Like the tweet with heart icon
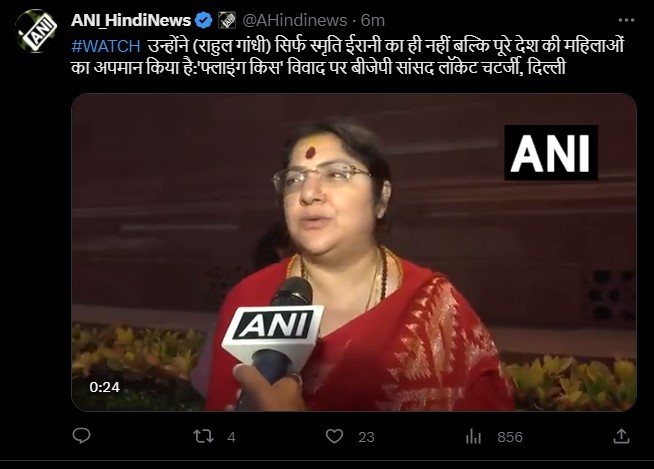 click(334, 436)
